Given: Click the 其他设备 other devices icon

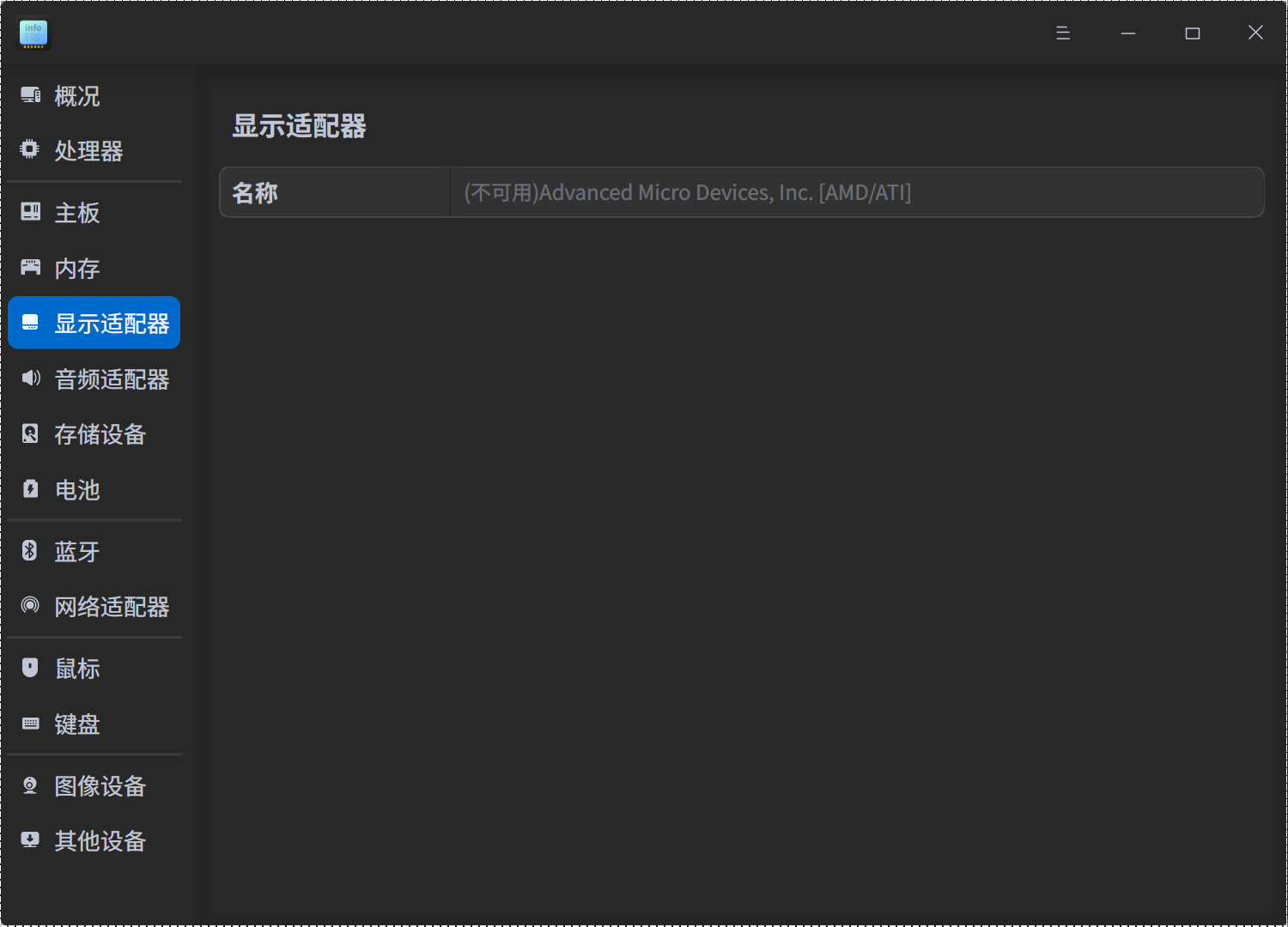Looking at the screenshot, I should [x=31, y=841].
